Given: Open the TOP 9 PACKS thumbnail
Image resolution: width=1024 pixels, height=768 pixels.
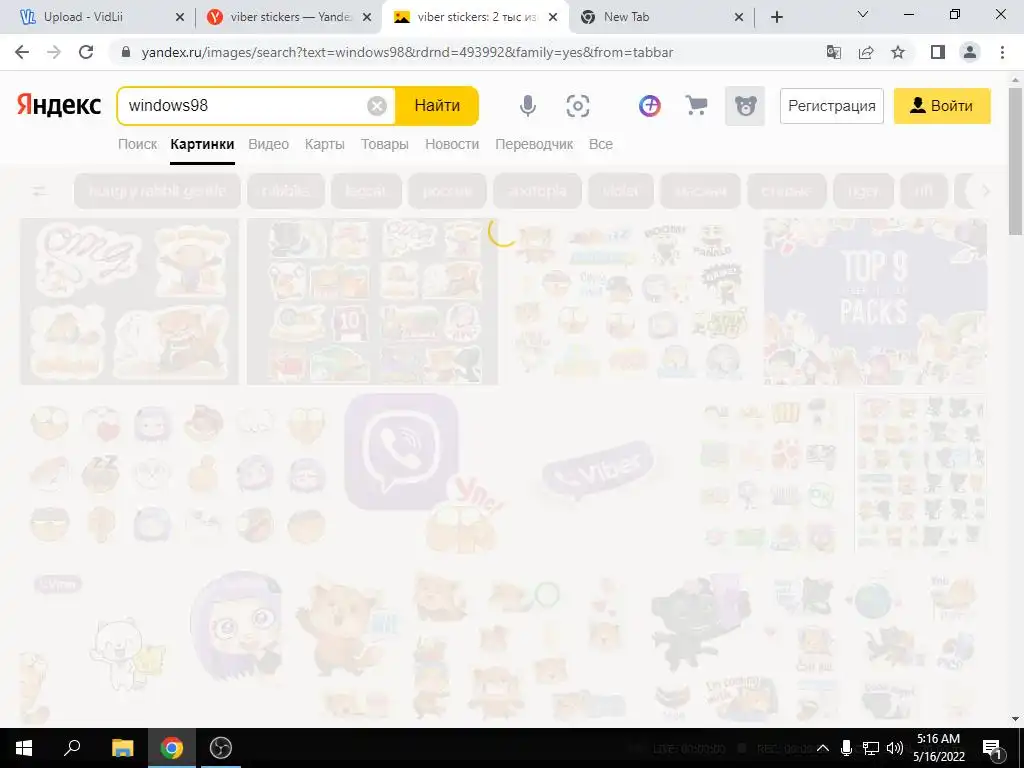Looking at the screenshot, I should 875,301.
